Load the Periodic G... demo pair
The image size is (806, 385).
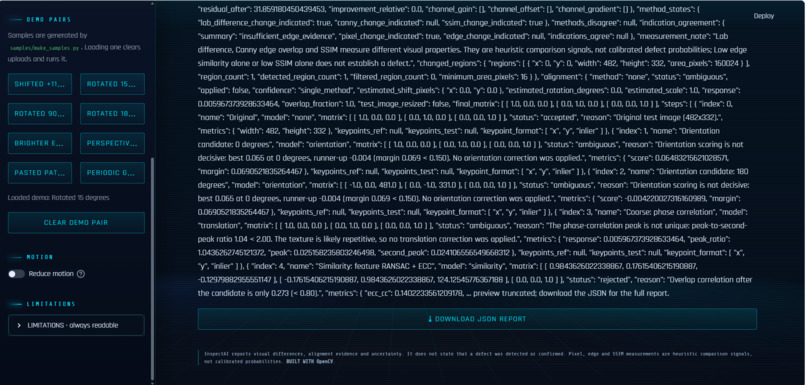[x=112, y=173]
